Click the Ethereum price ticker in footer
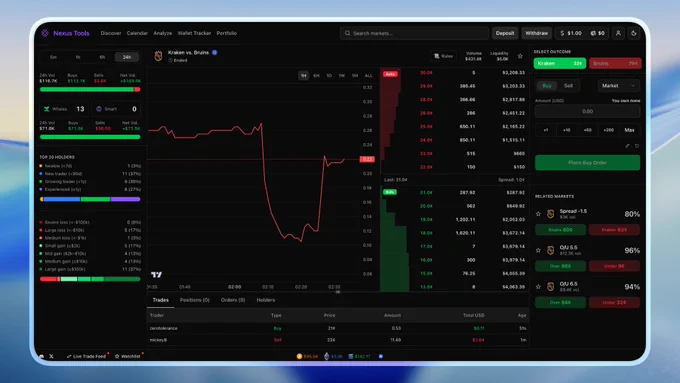Viewport: 680px width, 383px height. click(333, 356)
